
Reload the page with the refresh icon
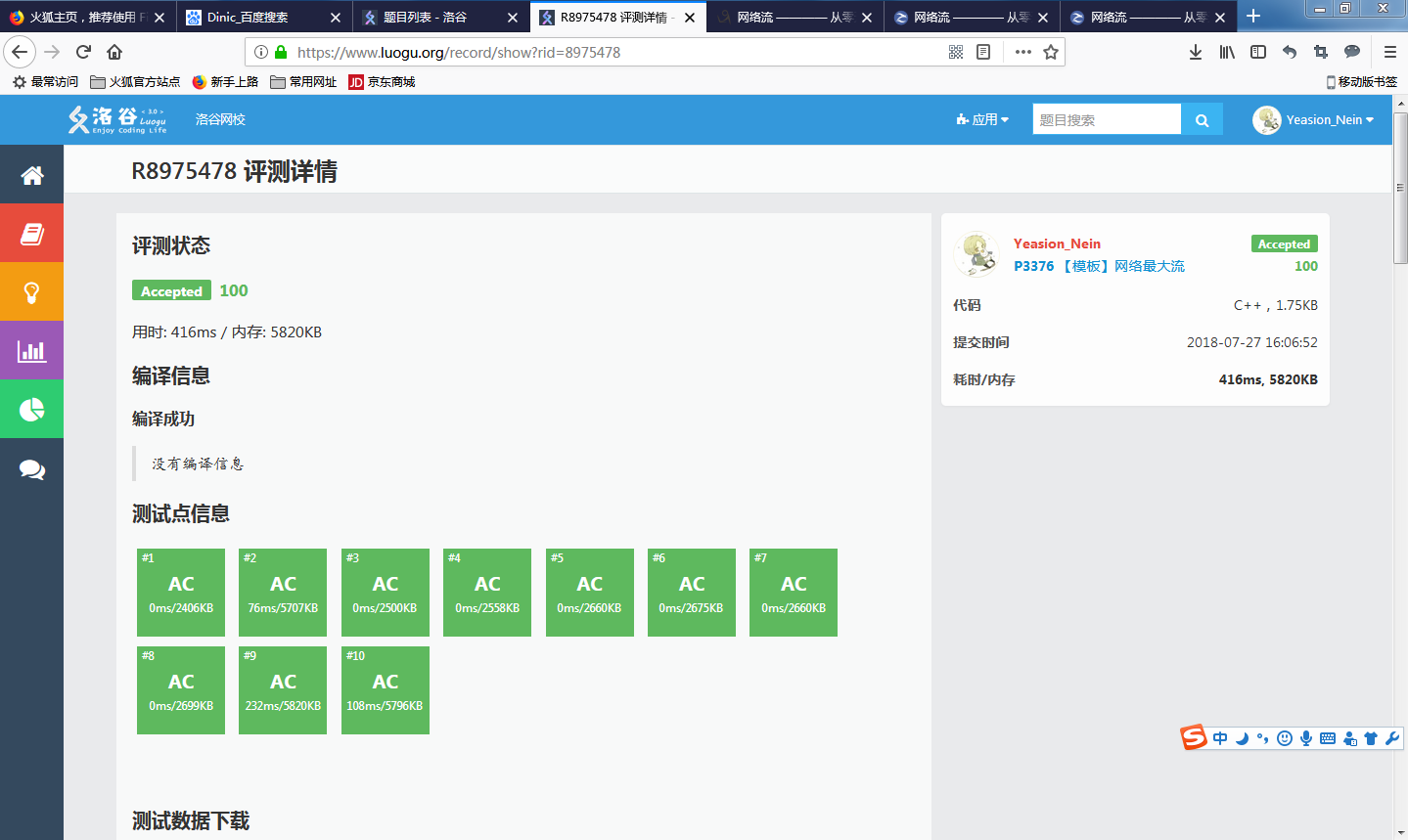(x=83, y=52)
